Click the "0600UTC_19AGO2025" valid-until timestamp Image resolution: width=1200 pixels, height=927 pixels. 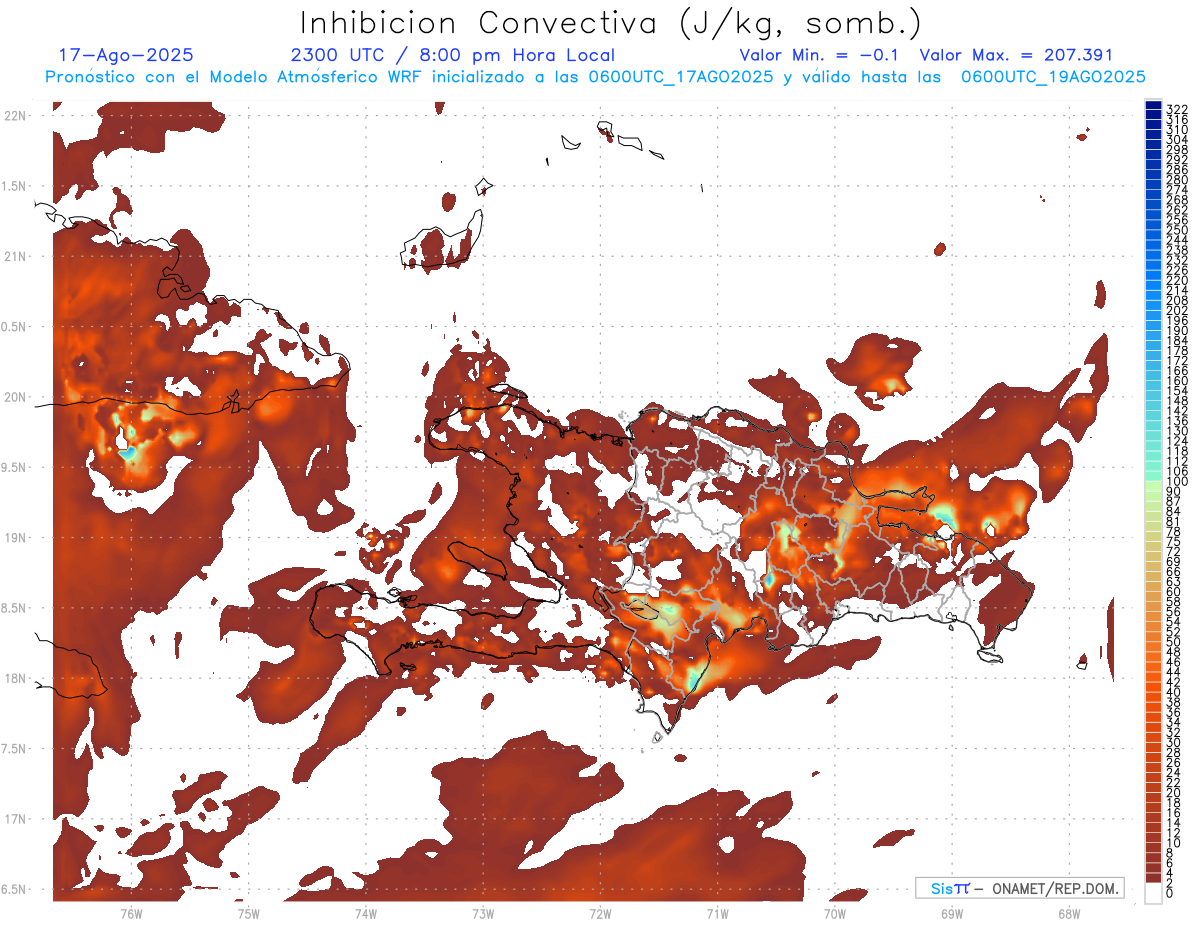[1053, 76]
